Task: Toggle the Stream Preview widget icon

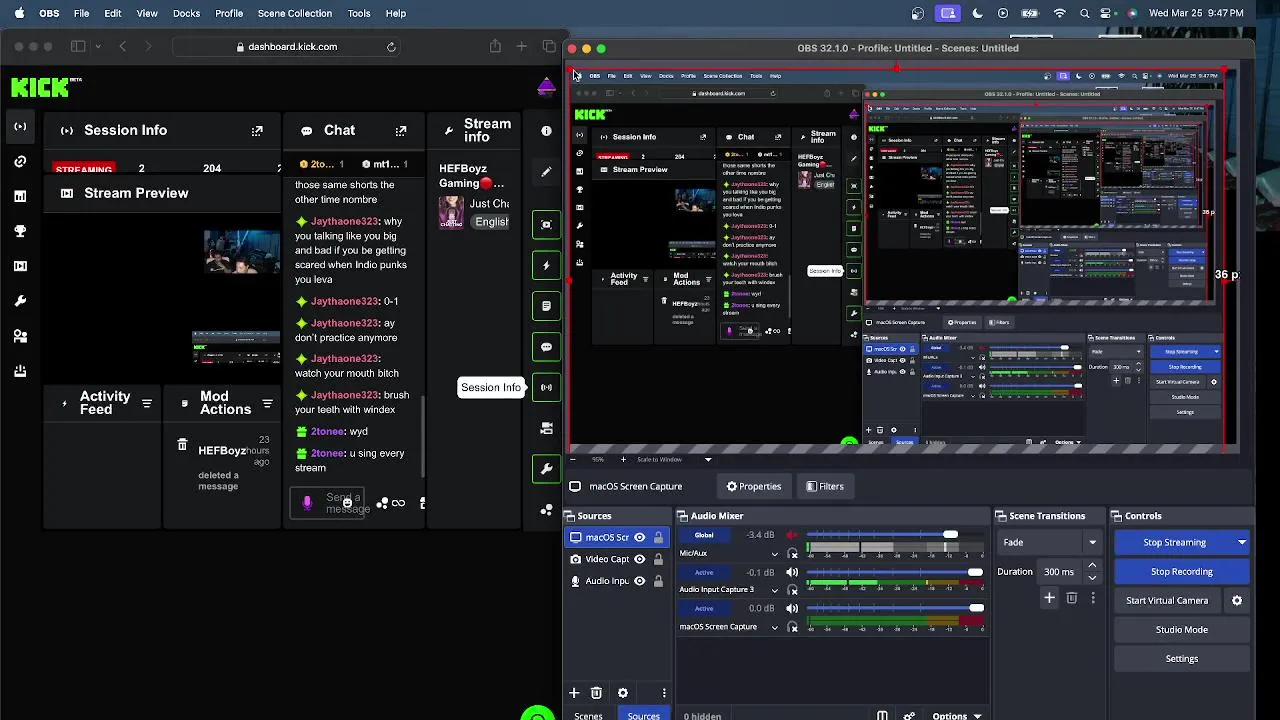Action: 546,225
